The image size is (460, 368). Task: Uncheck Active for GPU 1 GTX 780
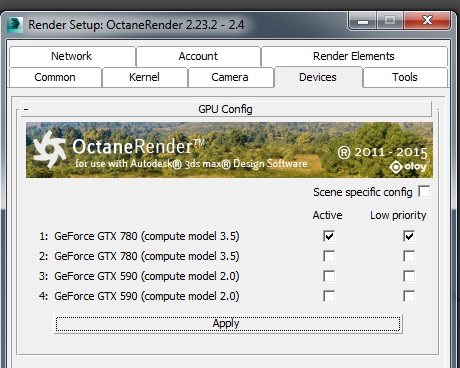coord(329,236)
